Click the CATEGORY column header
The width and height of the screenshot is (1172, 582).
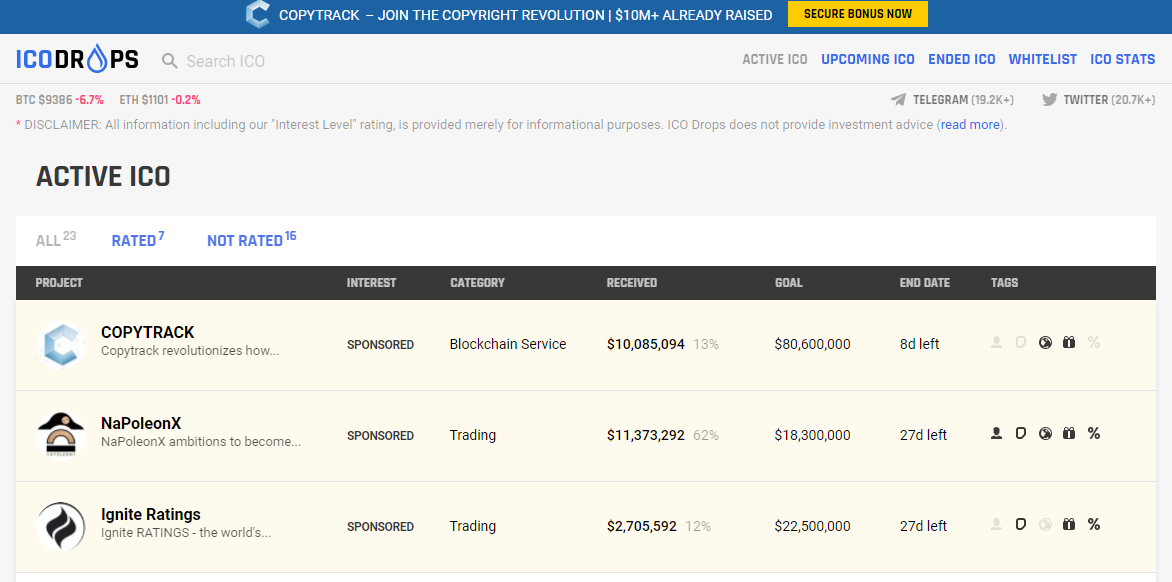477,282
